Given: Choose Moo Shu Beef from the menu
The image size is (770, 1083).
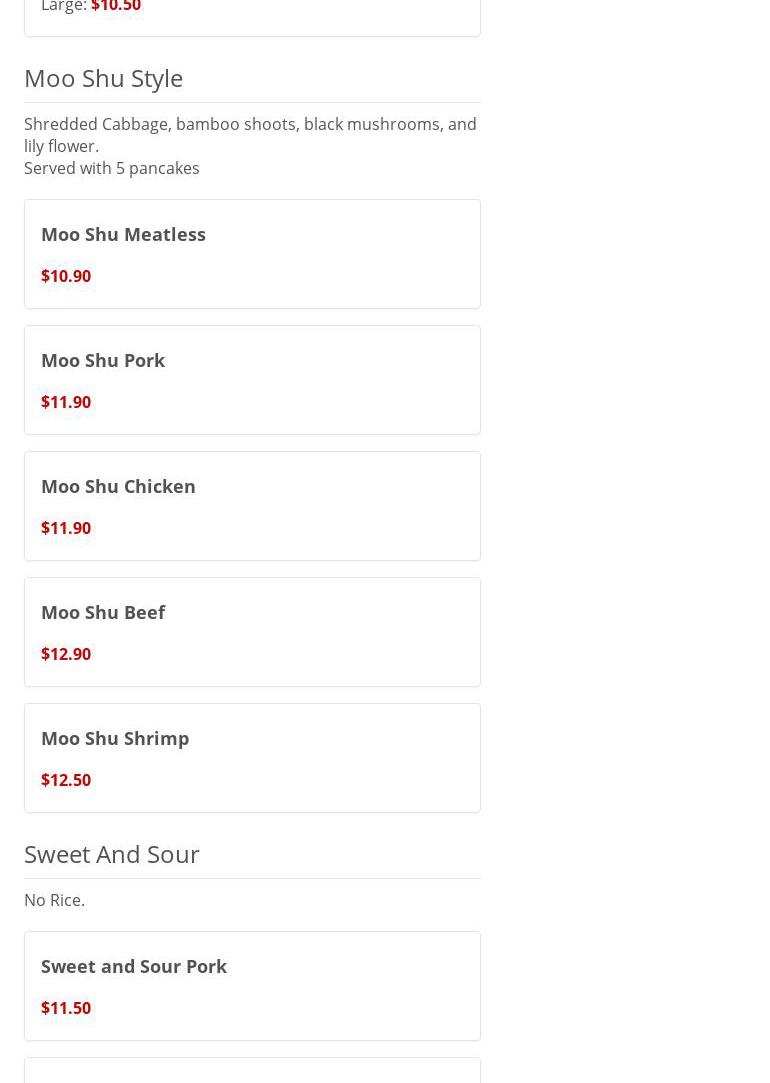Looking at the screenshot, I should [x=103, y=612].
